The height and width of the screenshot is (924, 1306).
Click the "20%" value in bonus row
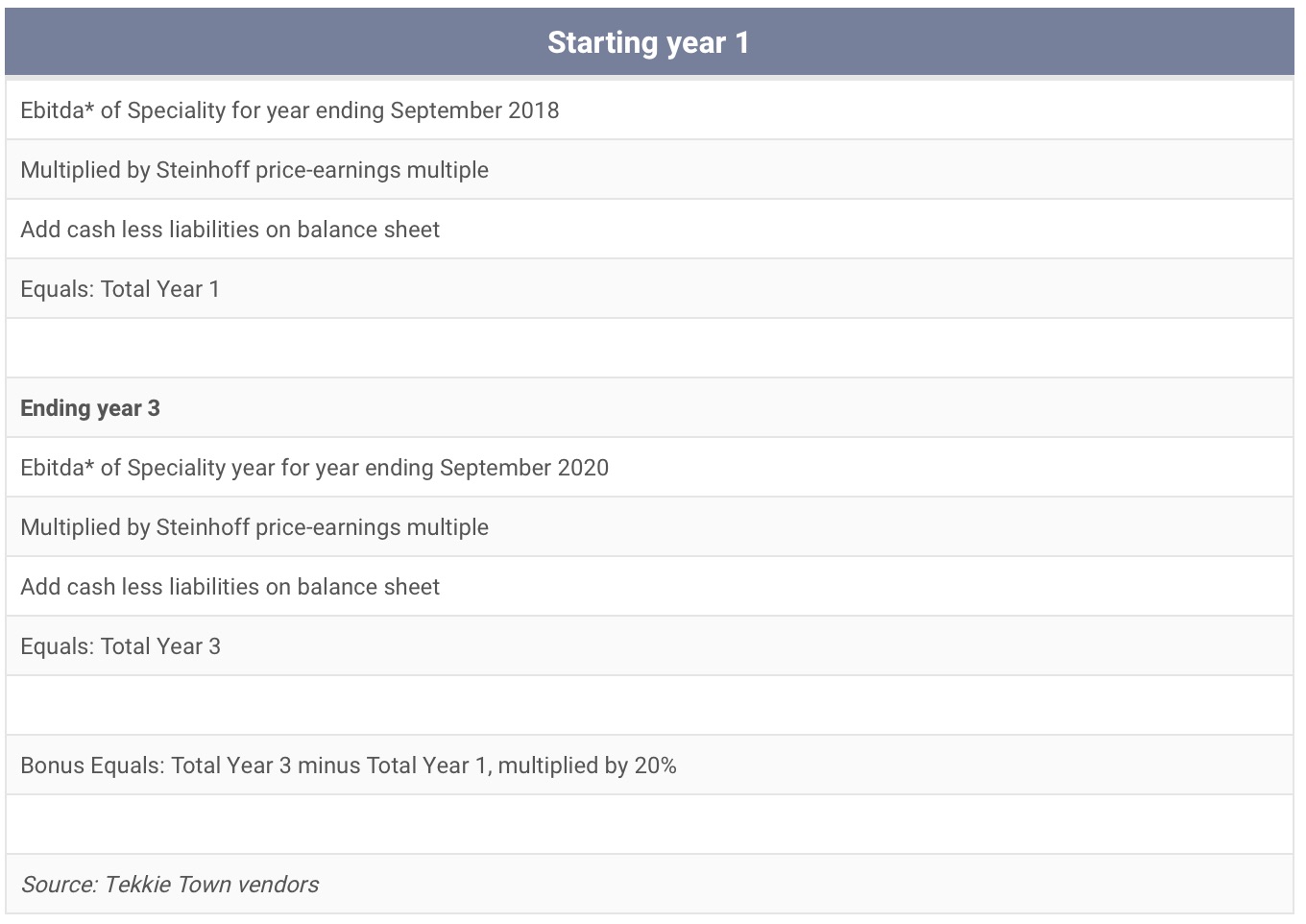(x=656, y=766)
